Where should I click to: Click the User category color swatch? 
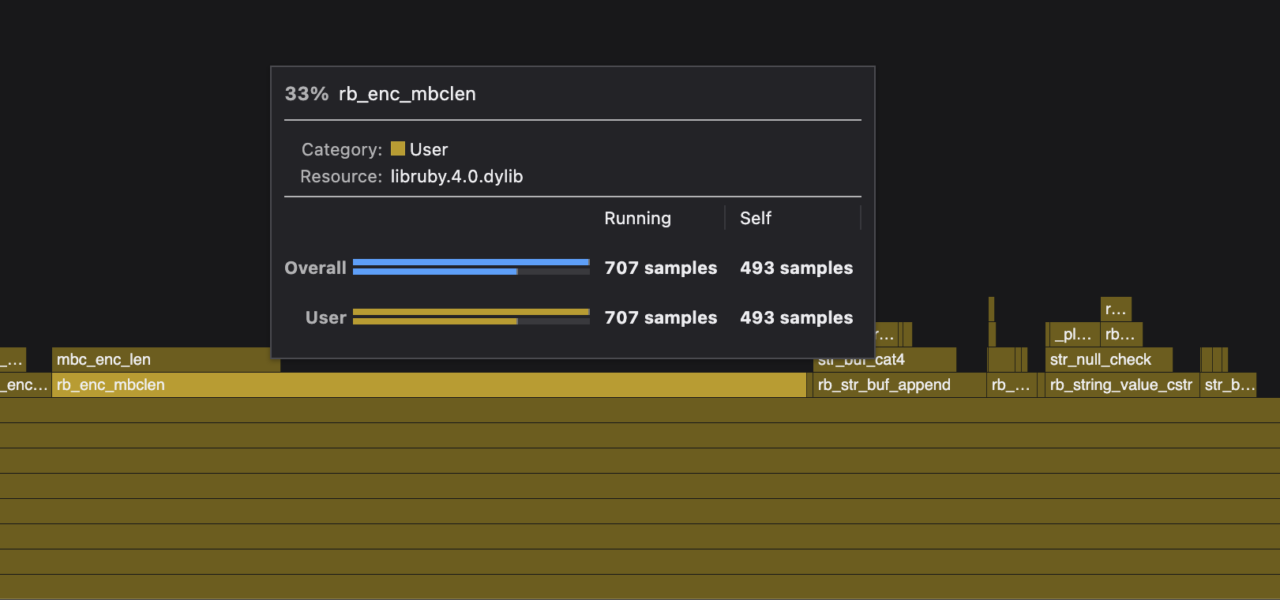(398, 149)
